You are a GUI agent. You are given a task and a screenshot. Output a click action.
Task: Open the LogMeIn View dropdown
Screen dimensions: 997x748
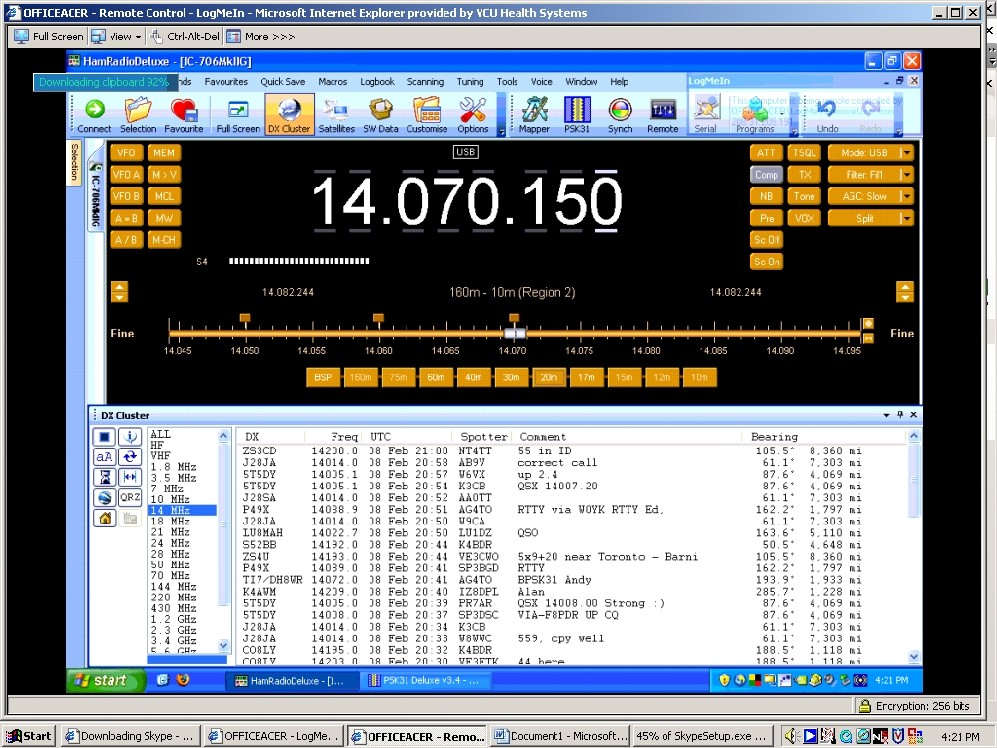click(116, 37)
